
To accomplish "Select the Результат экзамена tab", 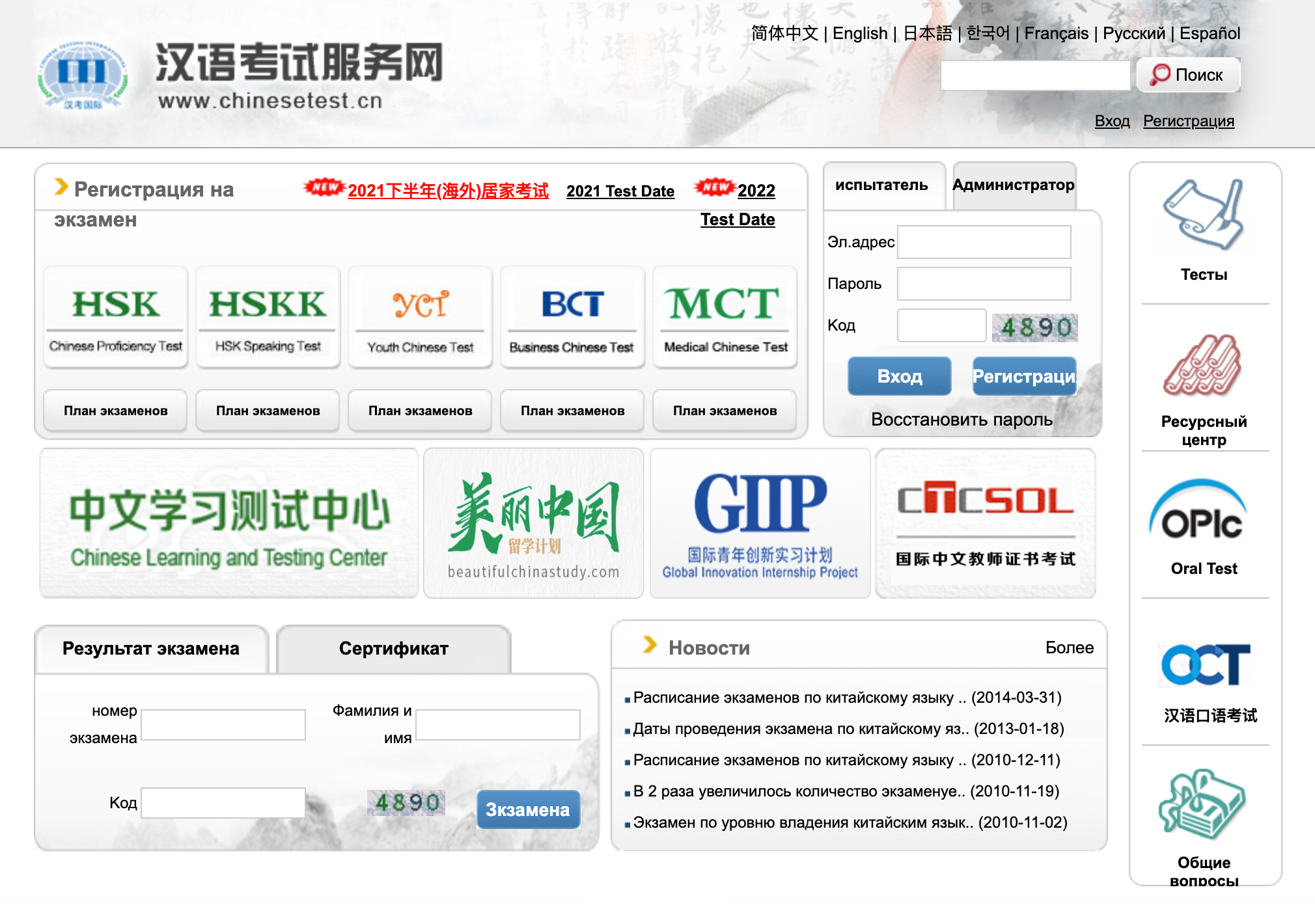I will 151,649.
